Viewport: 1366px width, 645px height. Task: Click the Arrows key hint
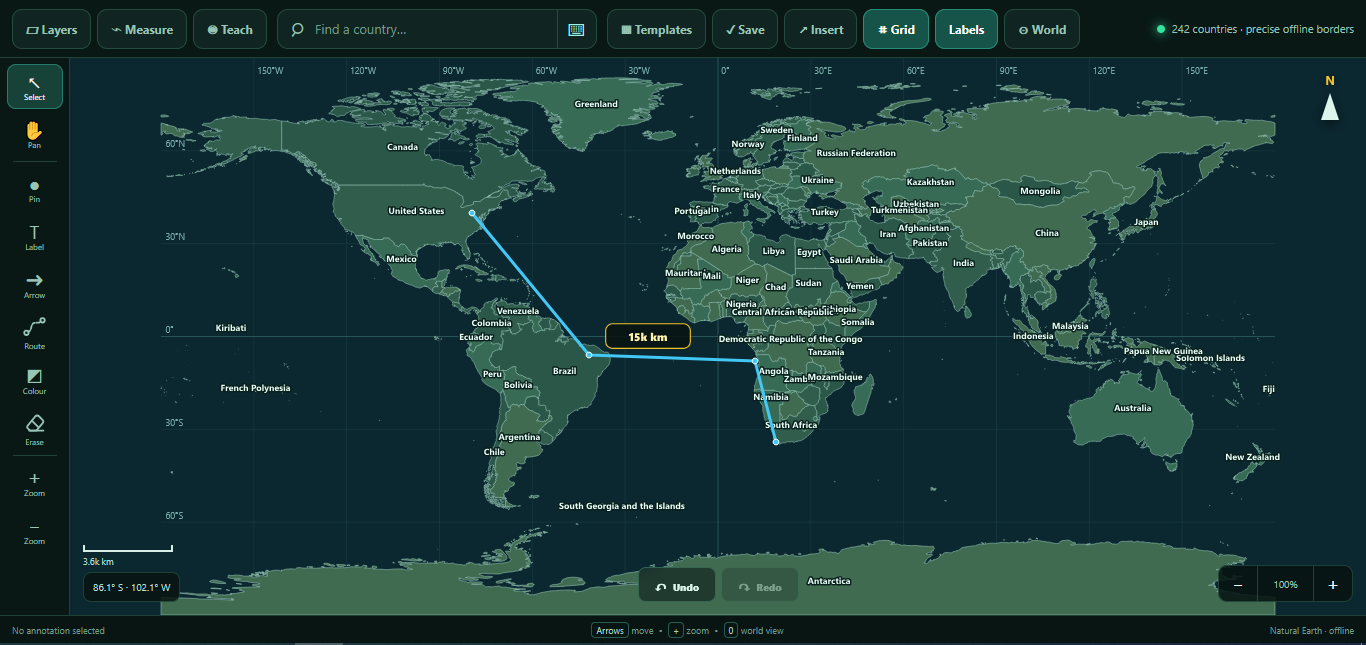coord(610,631)
